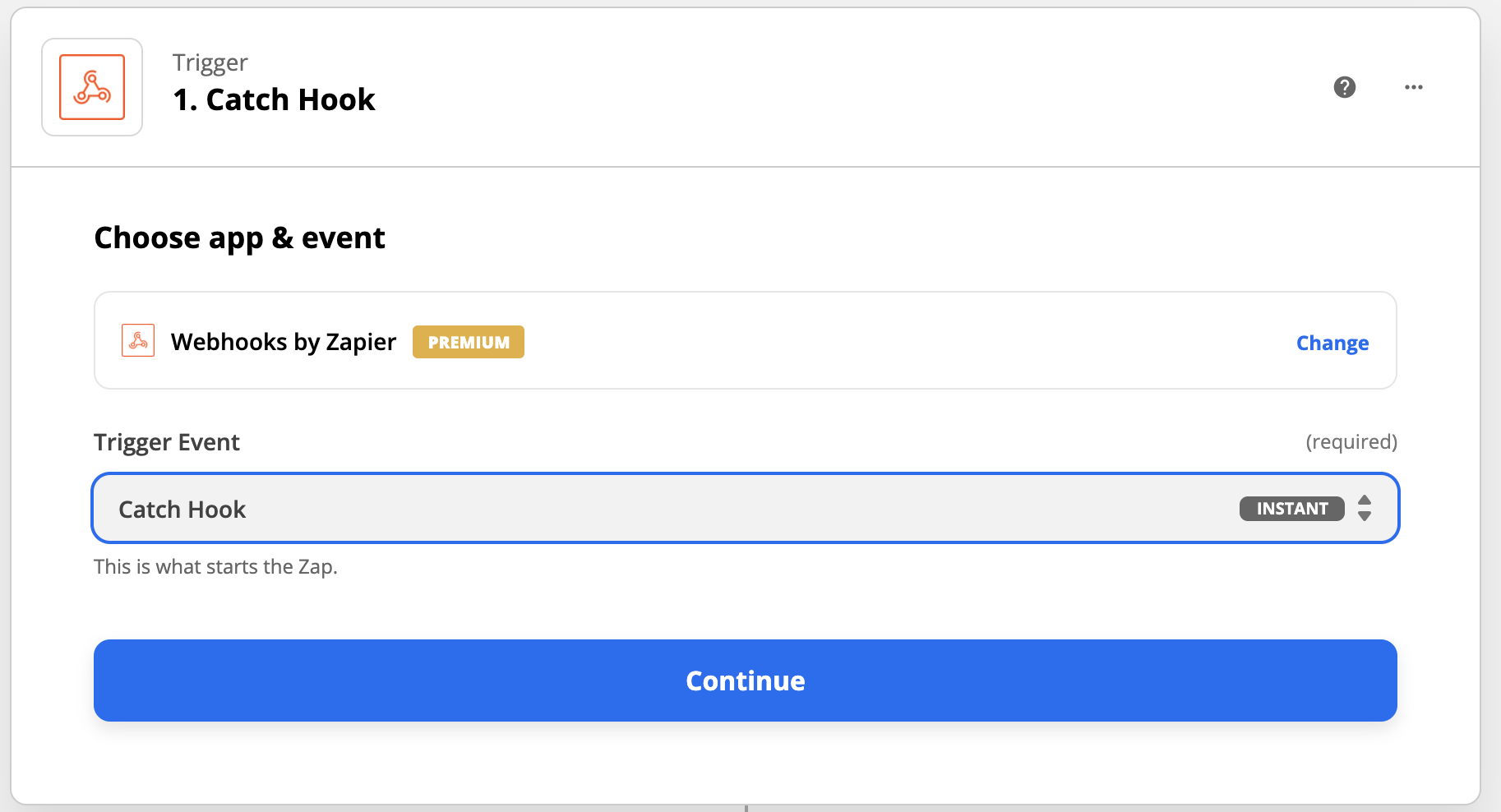
Task: Collapse the step via the "1. Catch Hook" title
Action: [x=274, y=99]
